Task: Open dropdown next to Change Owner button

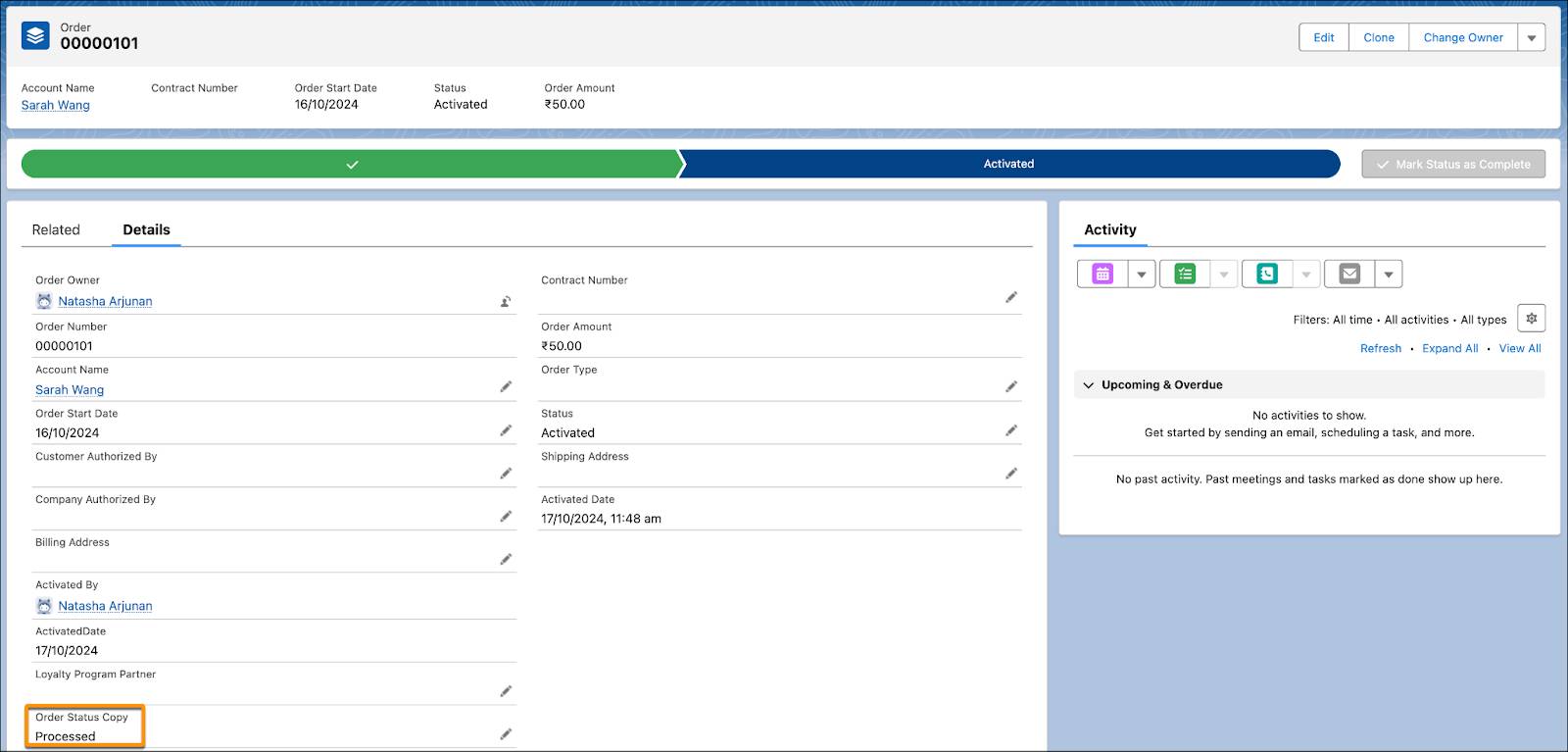Action: coord(1532,37)
